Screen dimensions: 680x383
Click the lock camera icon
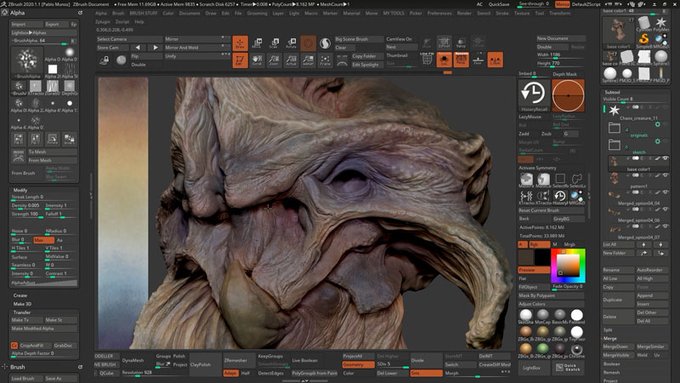105,60
